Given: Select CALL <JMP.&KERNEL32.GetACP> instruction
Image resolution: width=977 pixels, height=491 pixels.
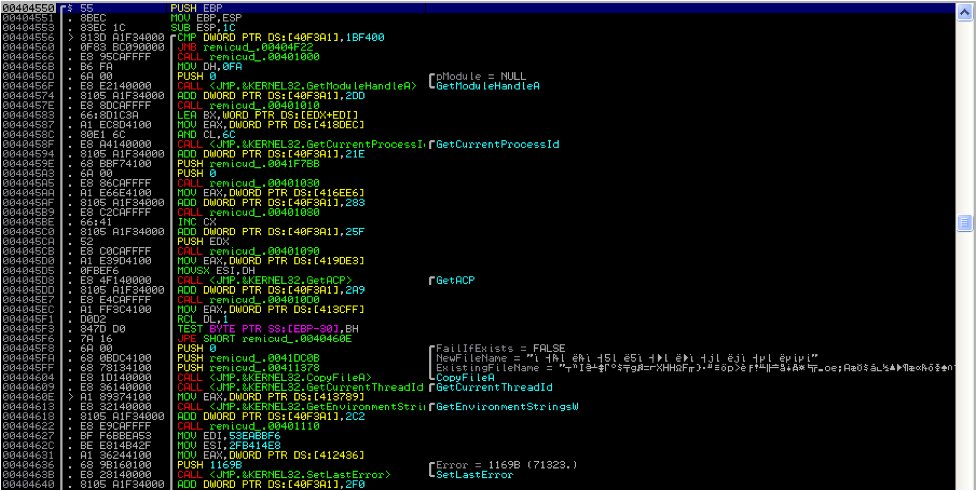Looking at the screenshot, I should [265, 280].
